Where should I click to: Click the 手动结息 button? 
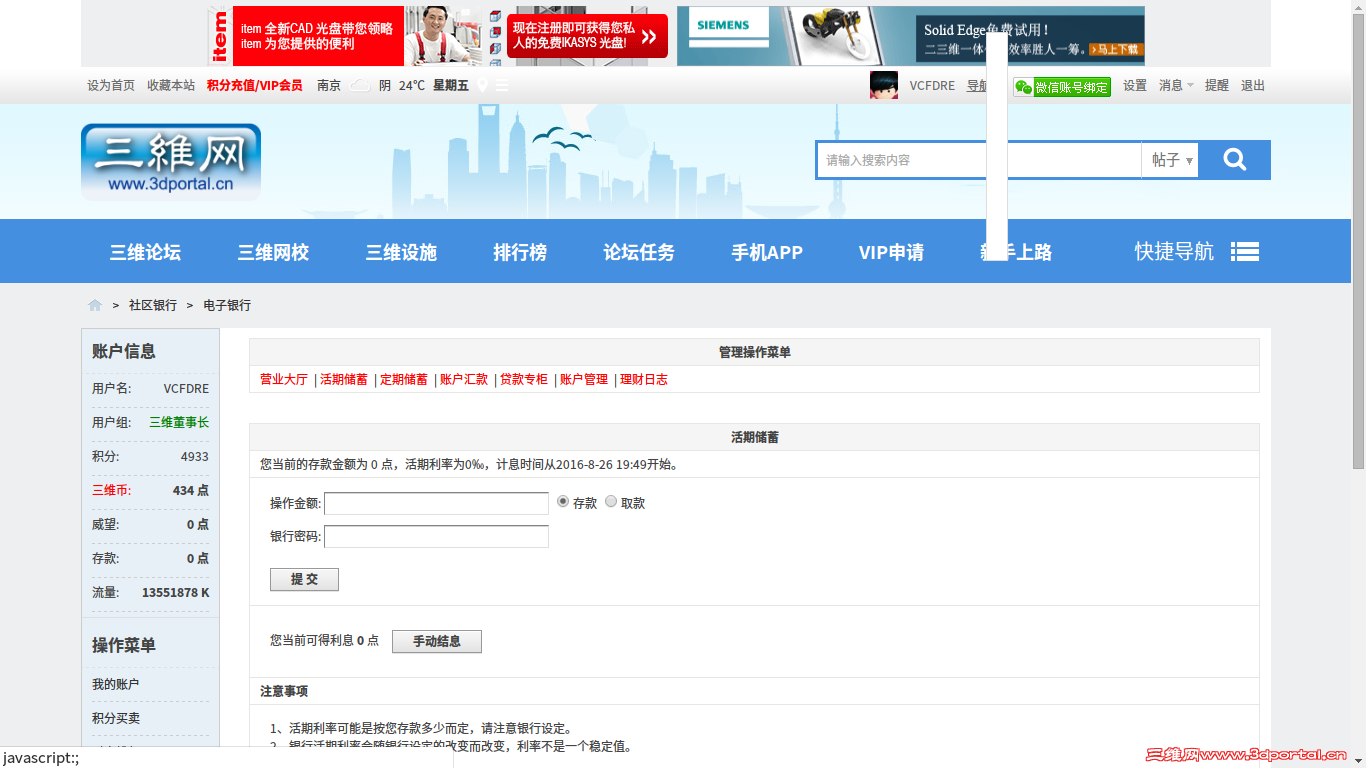[437, 641]
